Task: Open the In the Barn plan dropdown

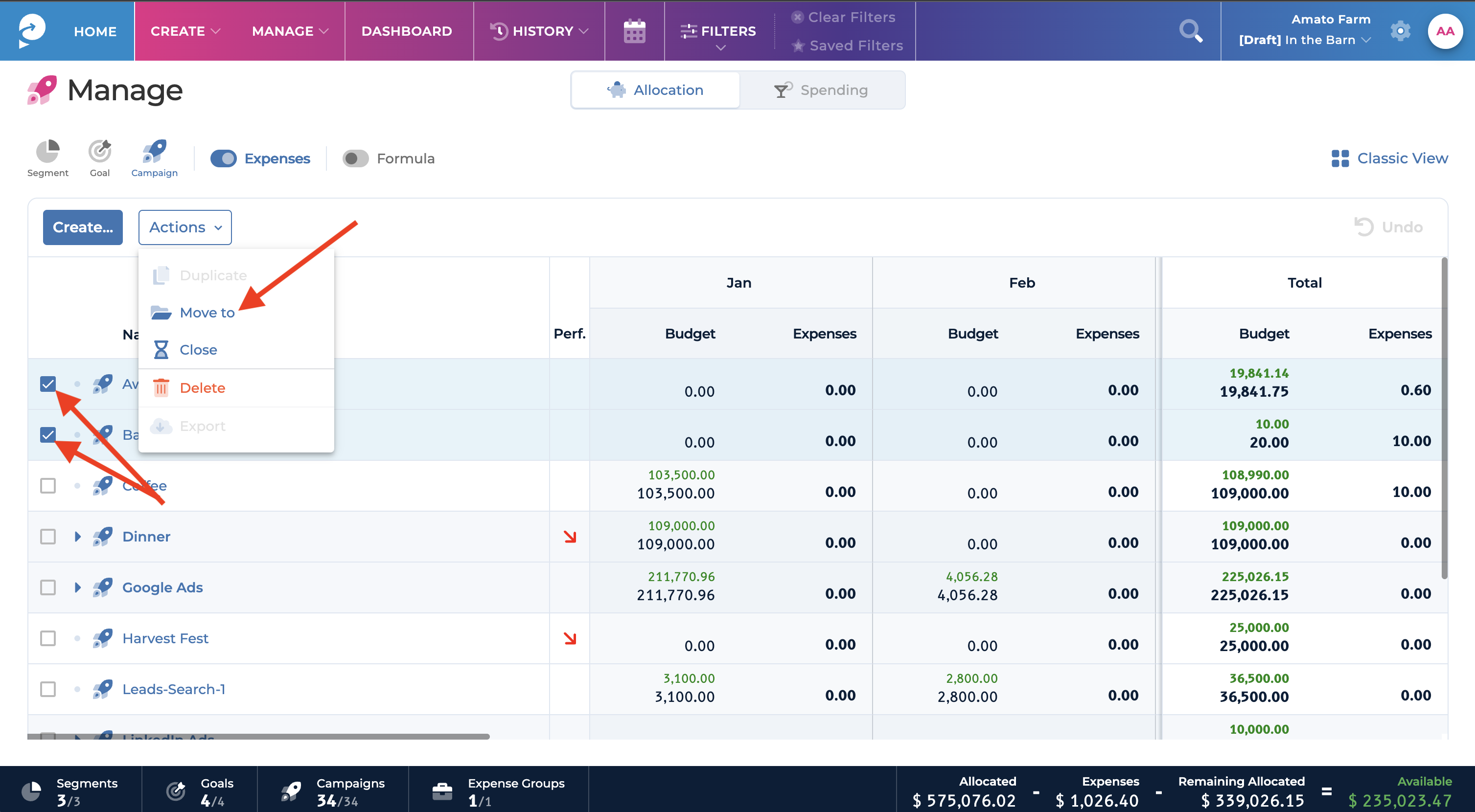Action: tap(1304, 40)
